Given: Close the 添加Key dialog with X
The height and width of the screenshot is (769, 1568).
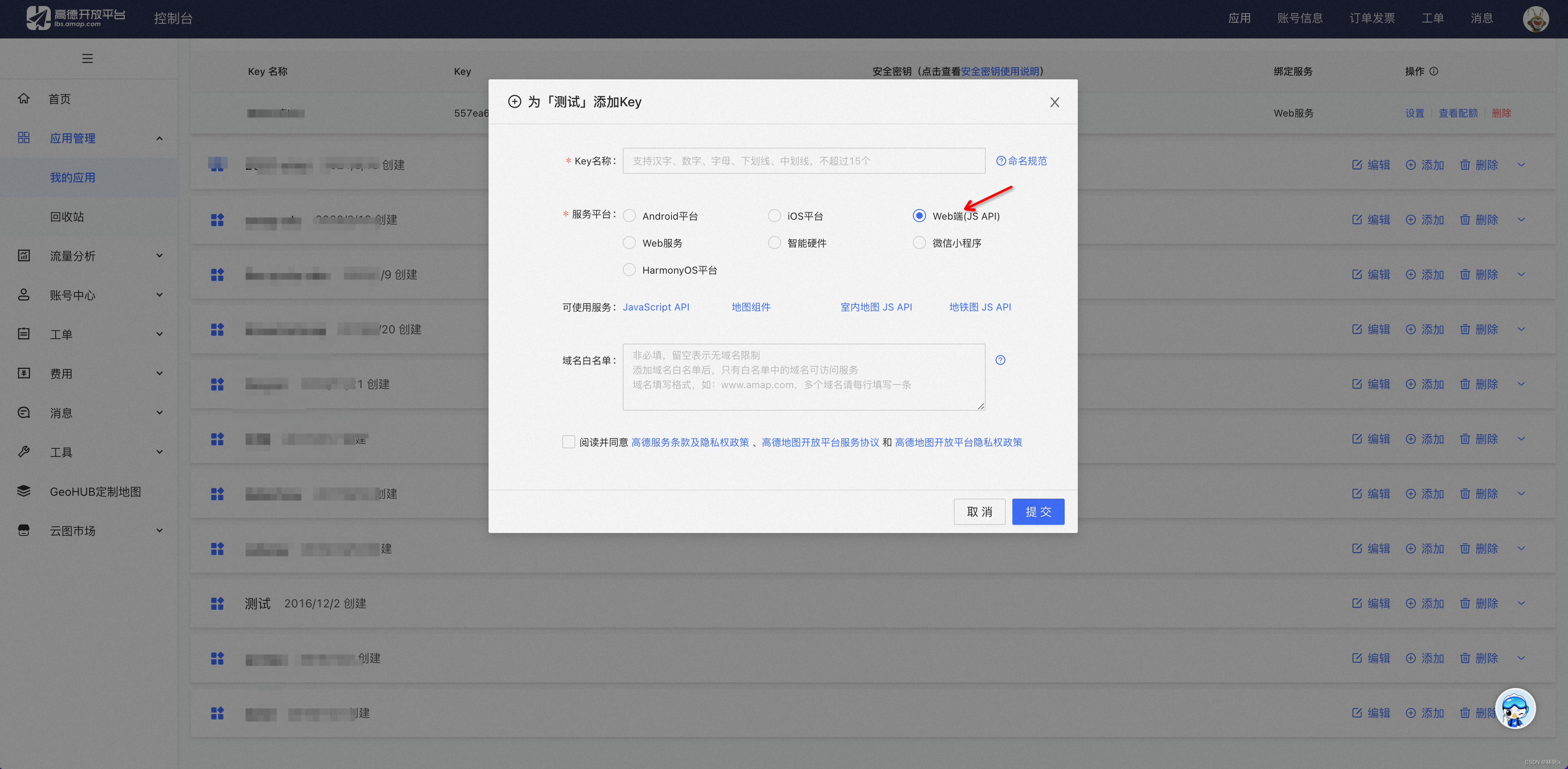Looking at the screenshot, I should [1054, 102].
